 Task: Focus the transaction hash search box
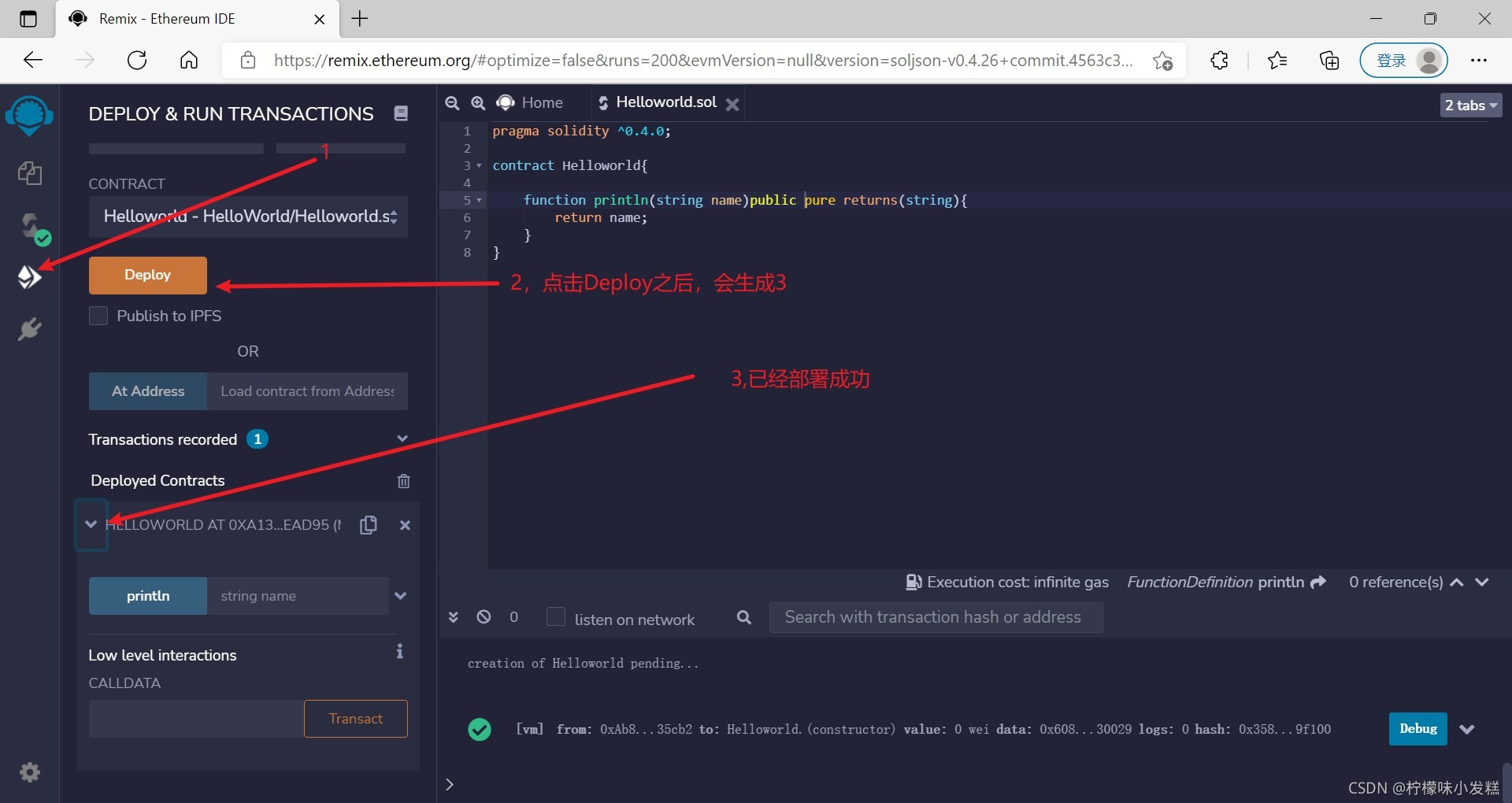tap(936, 617)
